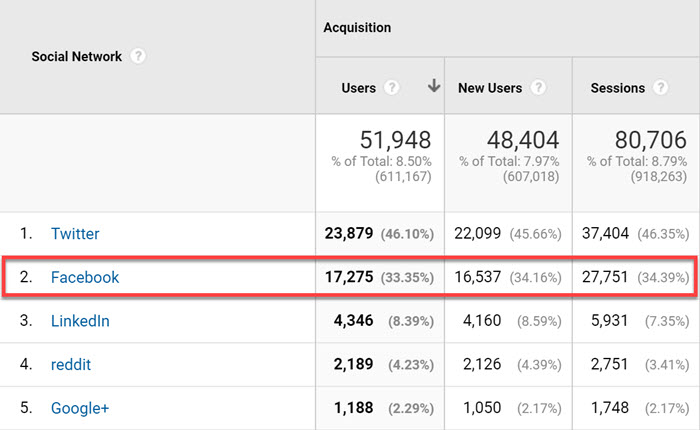The image size is (700, 430).
Task: Open the Users column help icon
Action: click(392, 88)
